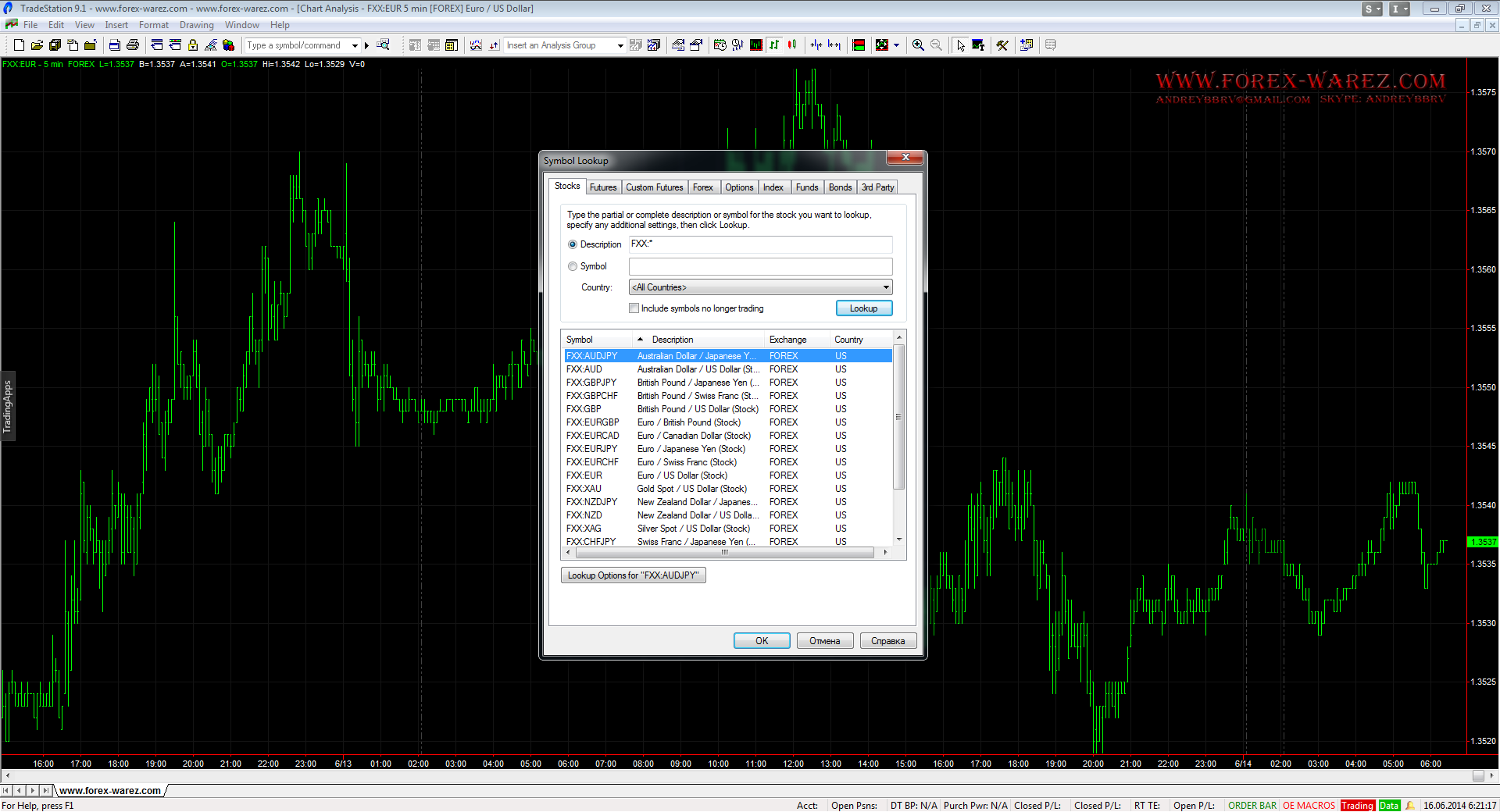Click the results list vertical scrollbar thumb
This screenshot has width=1500, height=812.
coord(898,418)
